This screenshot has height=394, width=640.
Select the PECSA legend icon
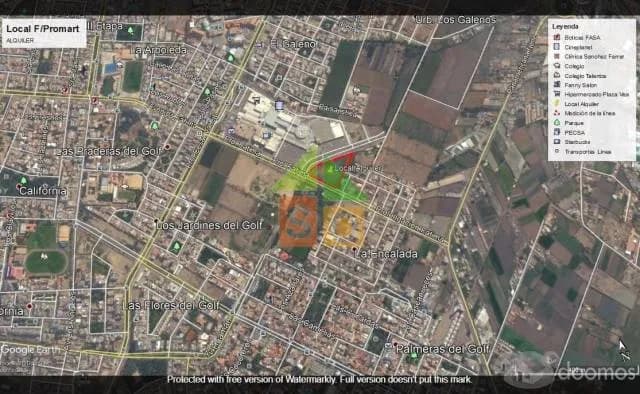[x=557, y=132]
